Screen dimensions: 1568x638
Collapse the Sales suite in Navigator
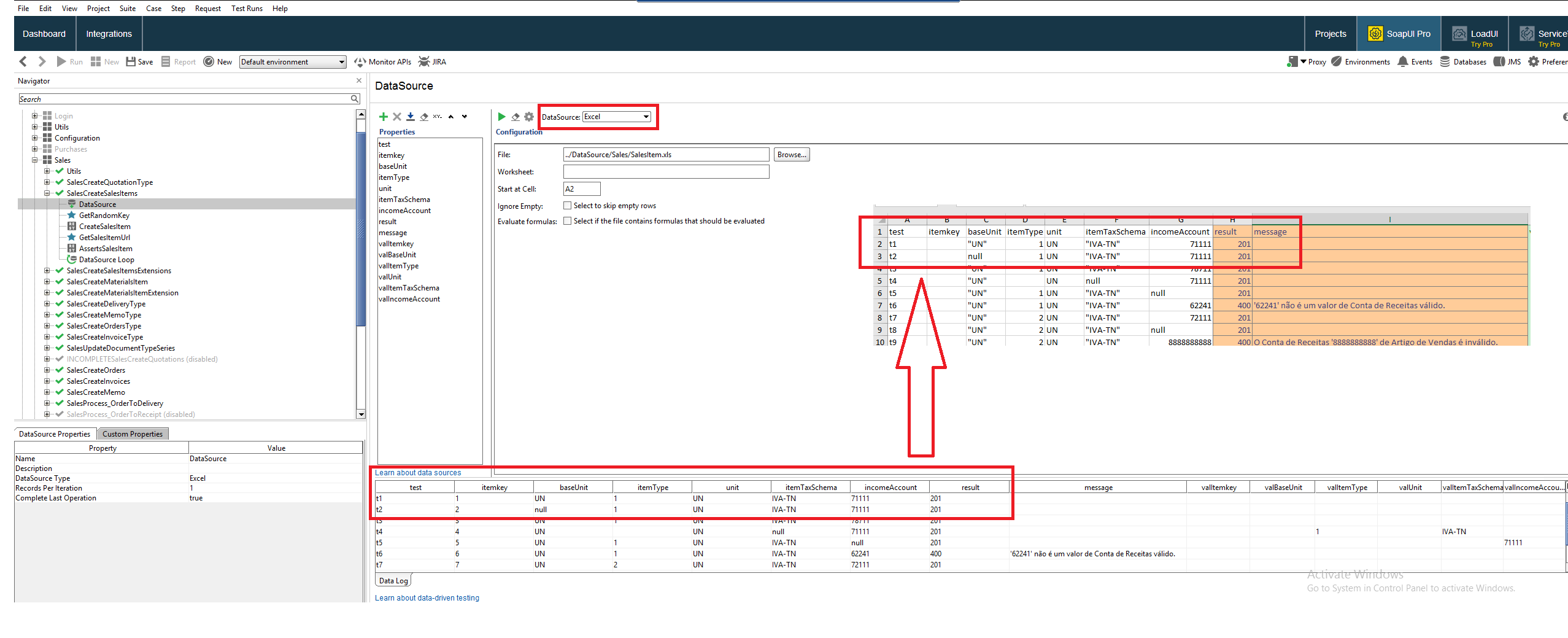tap(35, 160)
